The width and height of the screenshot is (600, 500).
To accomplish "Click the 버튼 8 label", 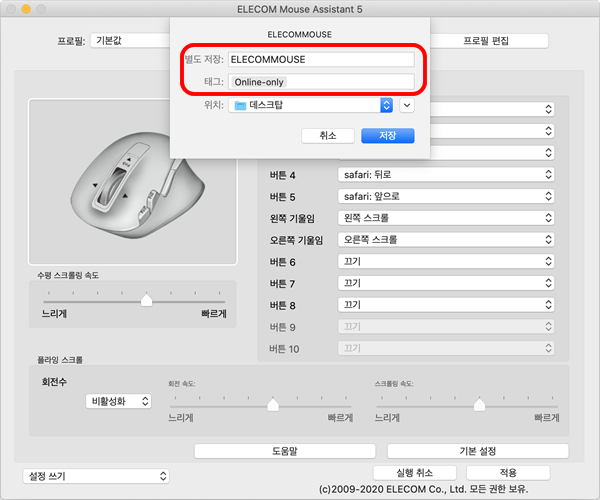I will pos(282,305).
